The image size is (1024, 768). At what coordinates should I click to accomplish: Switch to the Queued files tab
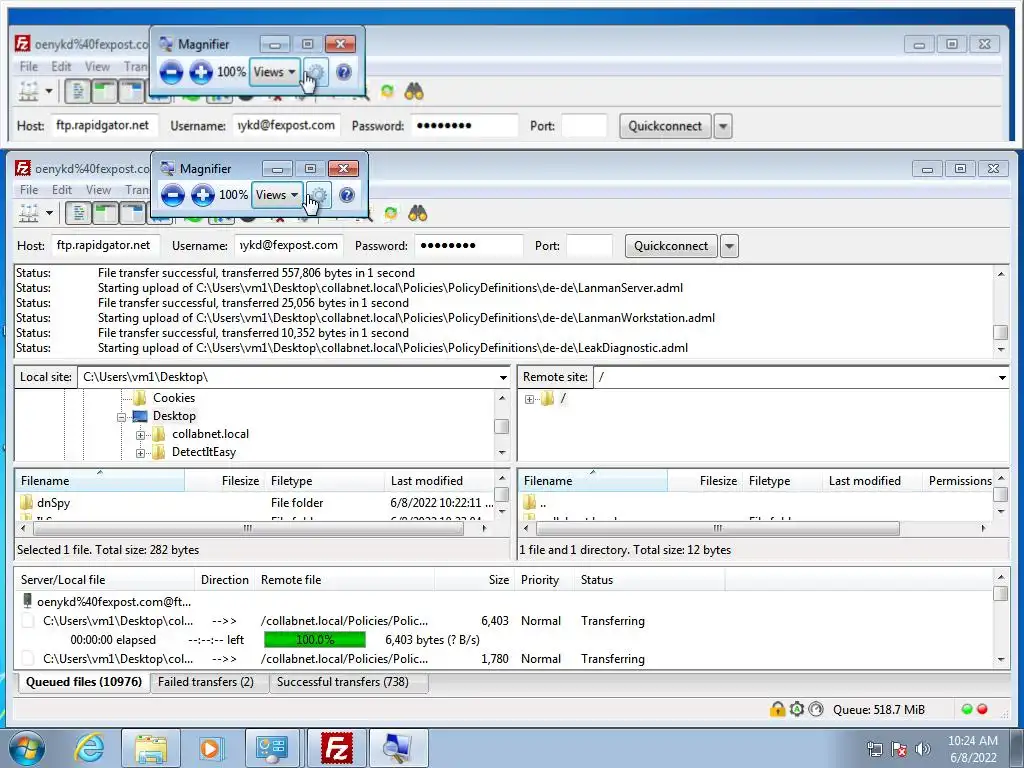[x=84, y=682]
